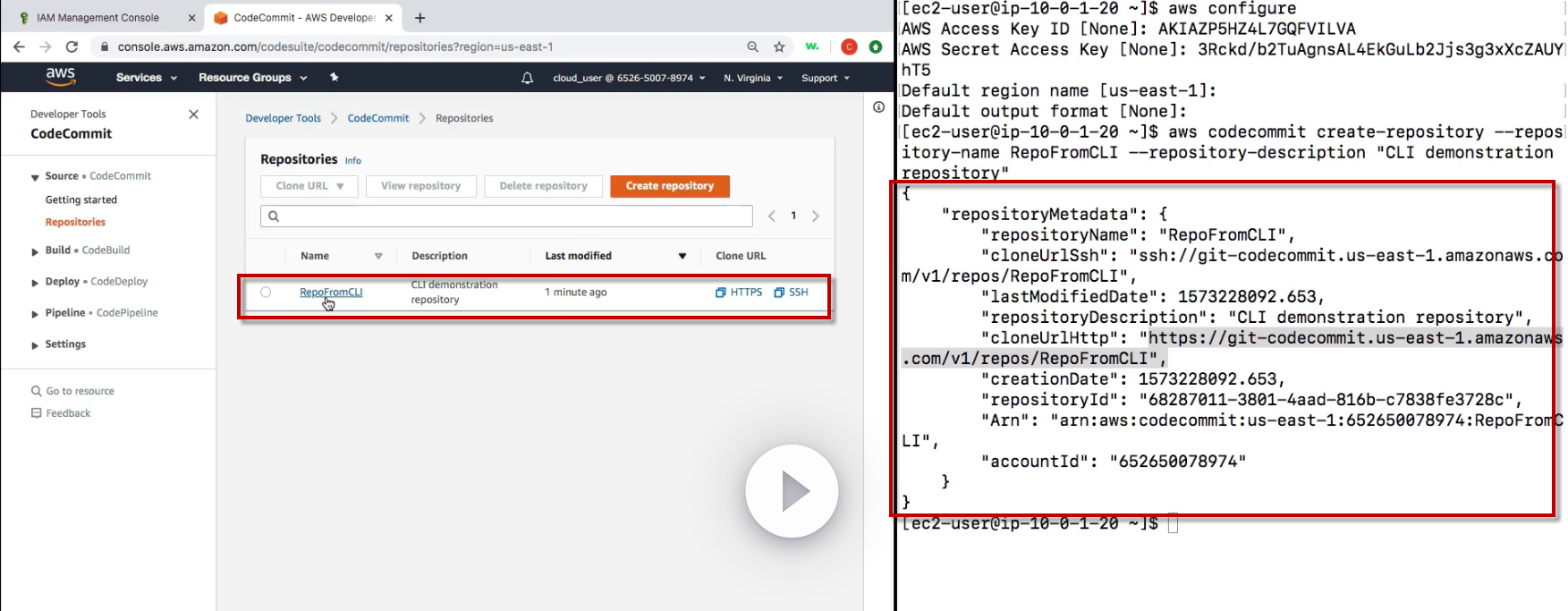Open the Services dropdown menu
Screen dimensions: 1568x611
coord(147,78)
